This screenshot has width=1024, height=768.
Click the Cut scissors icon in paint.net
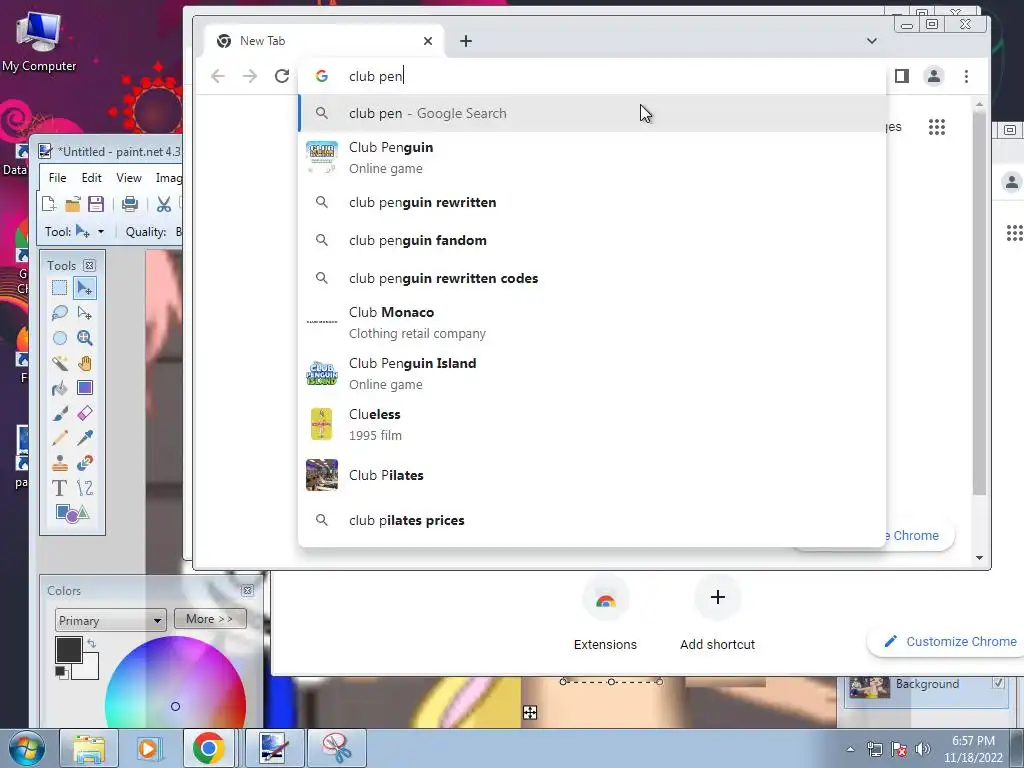coord(164,204)
